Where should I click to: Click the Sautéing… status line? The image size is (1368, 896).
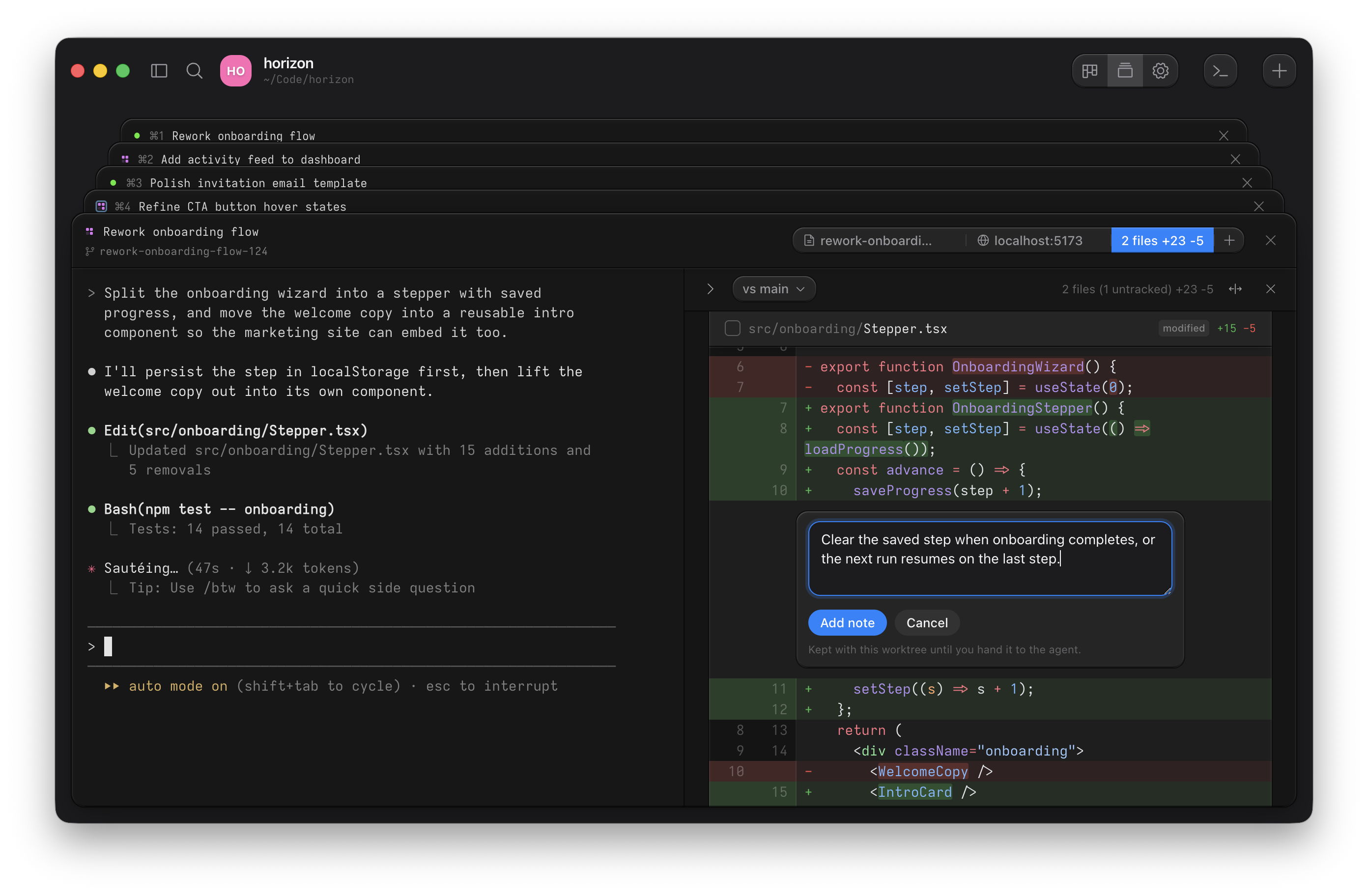[231, 568]
